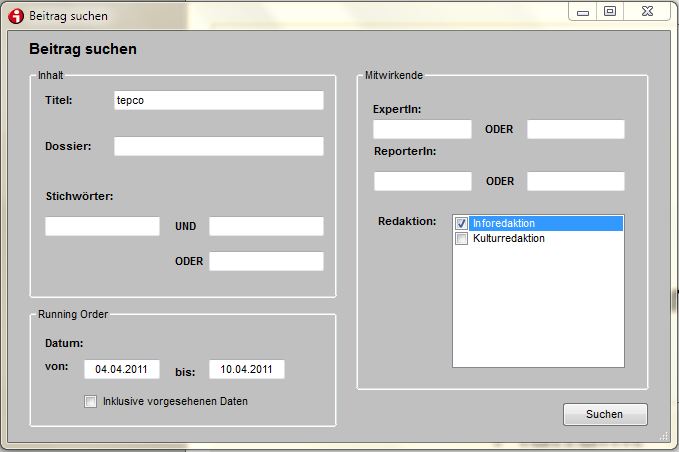Click the second ReporterIn field after ODER
Screen dimensions: 679x452
tap(576, 181)
